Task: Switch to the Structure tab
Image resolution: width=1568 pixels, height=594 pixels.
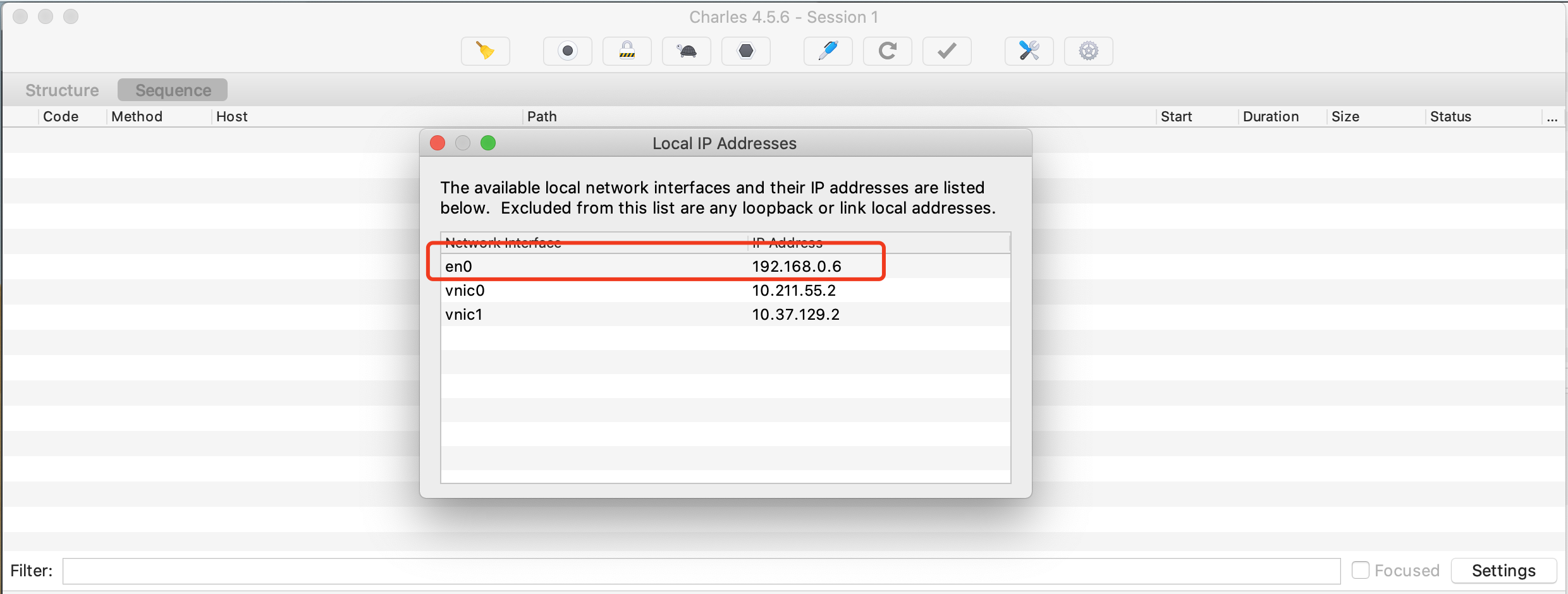Action: pyautogui.click(x=62, y=90)
